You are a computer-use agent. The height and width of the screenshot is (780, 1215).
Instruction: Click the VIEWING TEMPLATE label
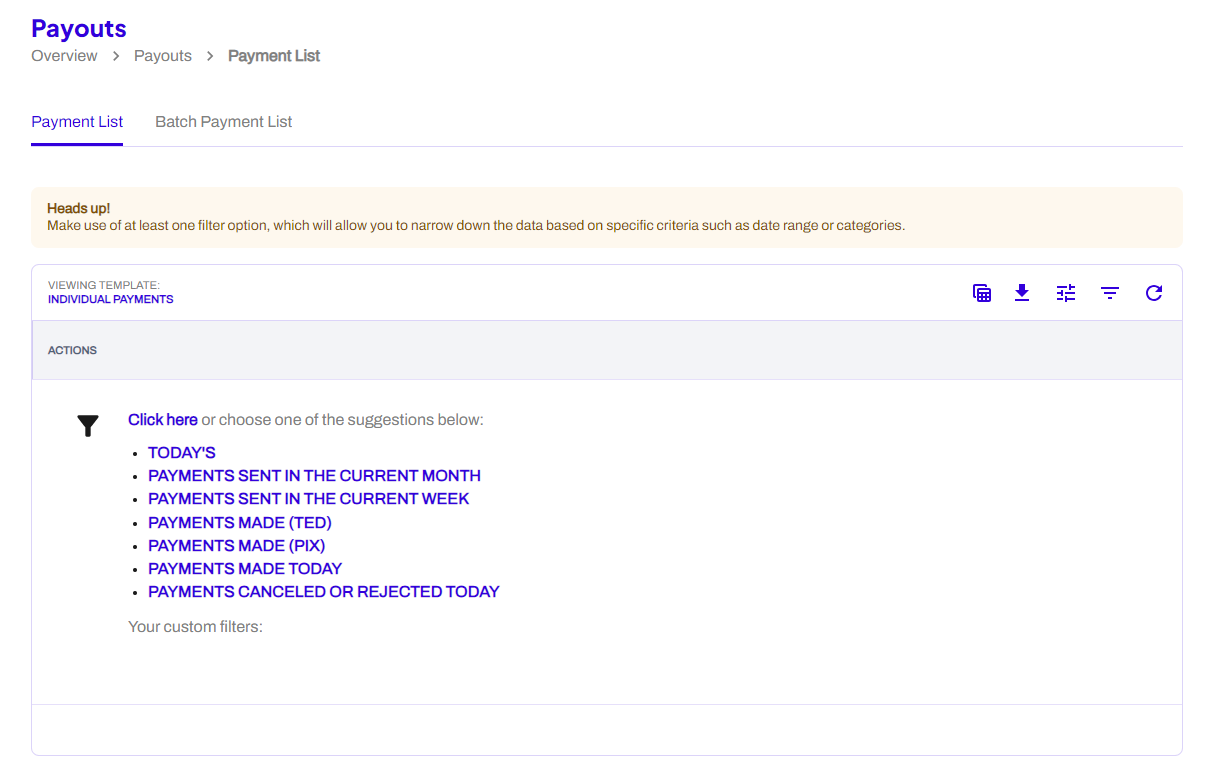pos(104,285)
